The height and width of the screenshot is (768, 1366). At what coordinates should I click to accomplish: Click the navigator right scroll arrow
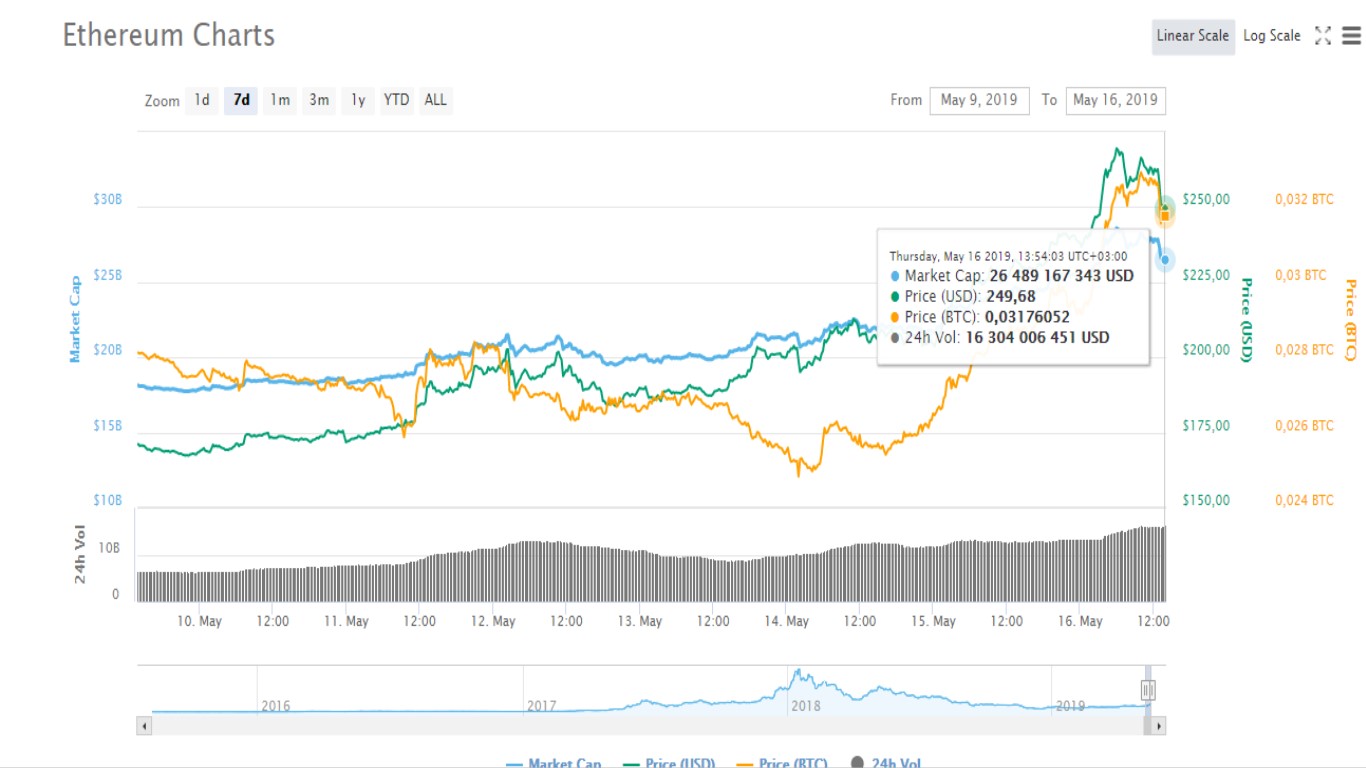point(1159,726)
